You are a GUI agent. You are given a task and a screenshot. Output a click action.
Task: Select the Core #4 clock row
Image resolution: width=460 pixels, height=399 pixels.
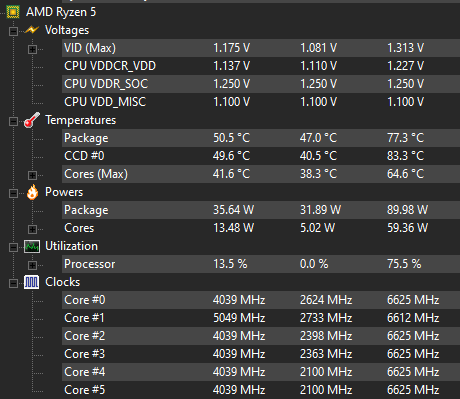click(x=261, y=372)
